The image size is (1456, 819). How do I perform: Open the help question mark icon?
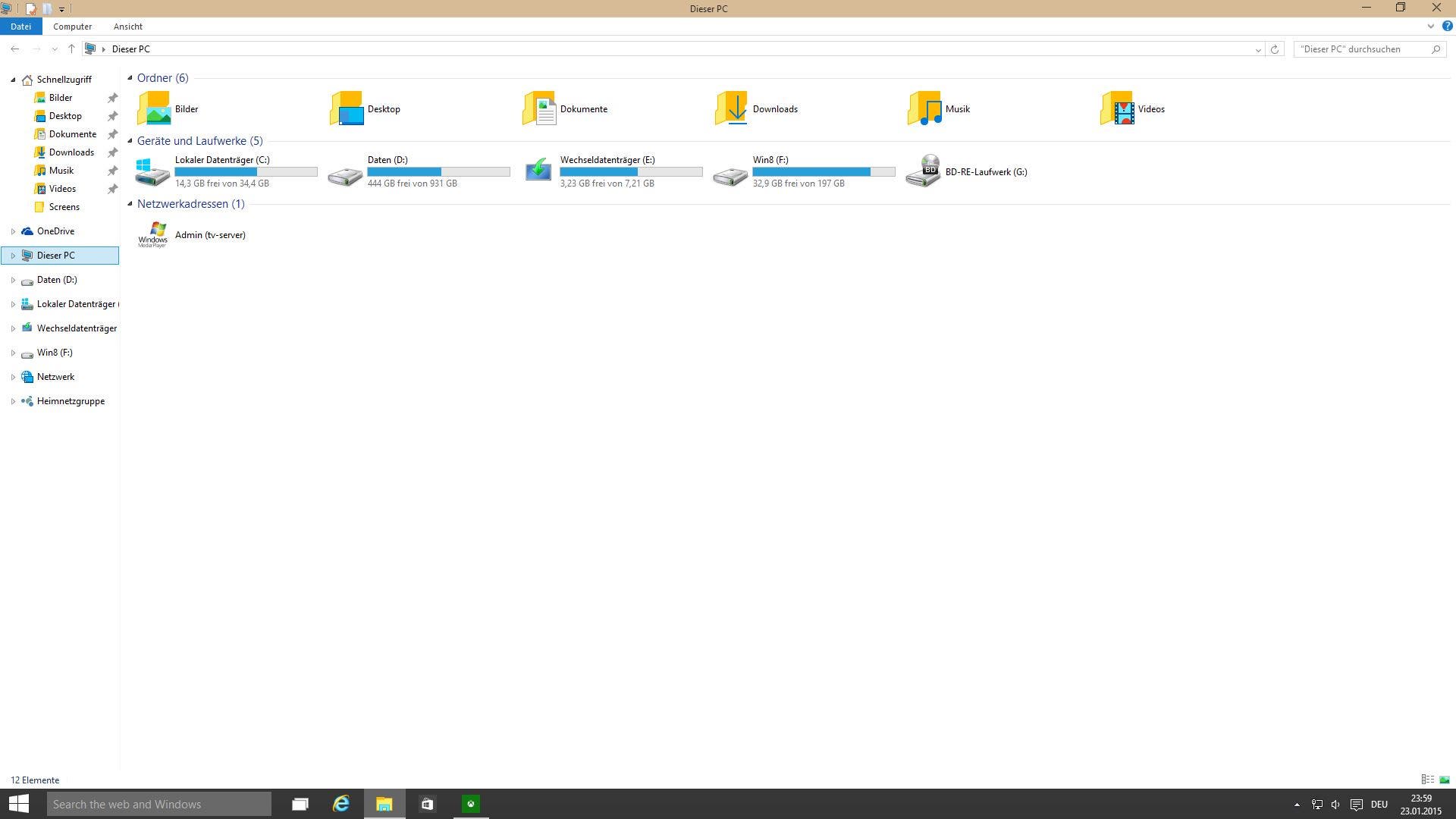click(x=1447, y=26)
